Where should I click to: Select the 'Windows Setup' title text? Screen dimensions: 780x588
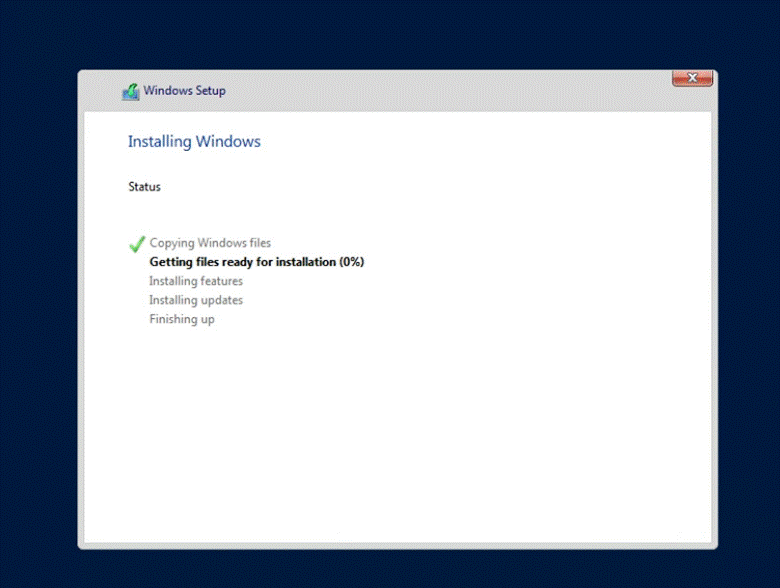(x=185, y=91)
